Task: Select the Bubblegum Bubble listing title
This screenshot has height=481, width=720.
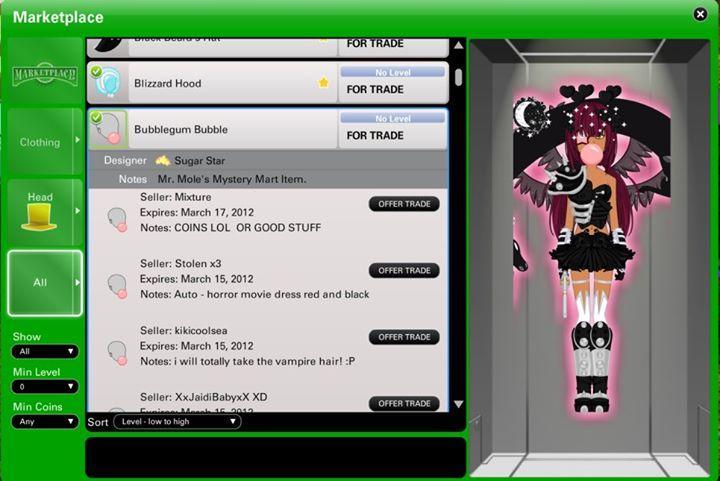Action: (x=181, y=129)
